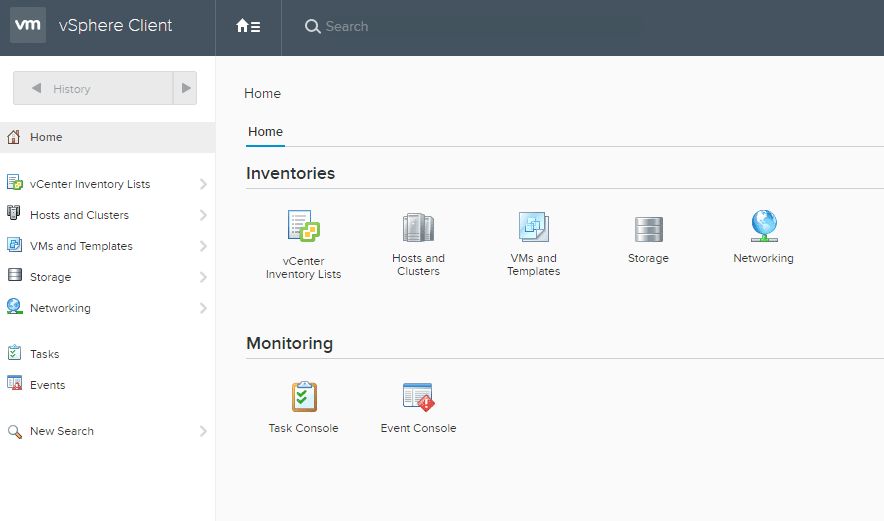Open New Search from sidebar
The width and height of the screenshot is (884, 521).
62,431
